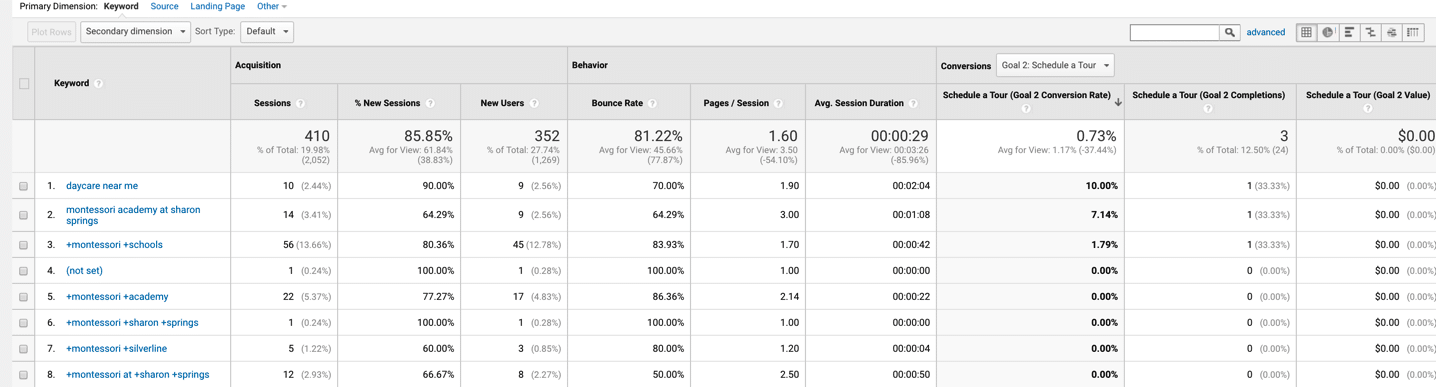Switch to Pivot table view icon
1436x387 pixels.
1413,32
